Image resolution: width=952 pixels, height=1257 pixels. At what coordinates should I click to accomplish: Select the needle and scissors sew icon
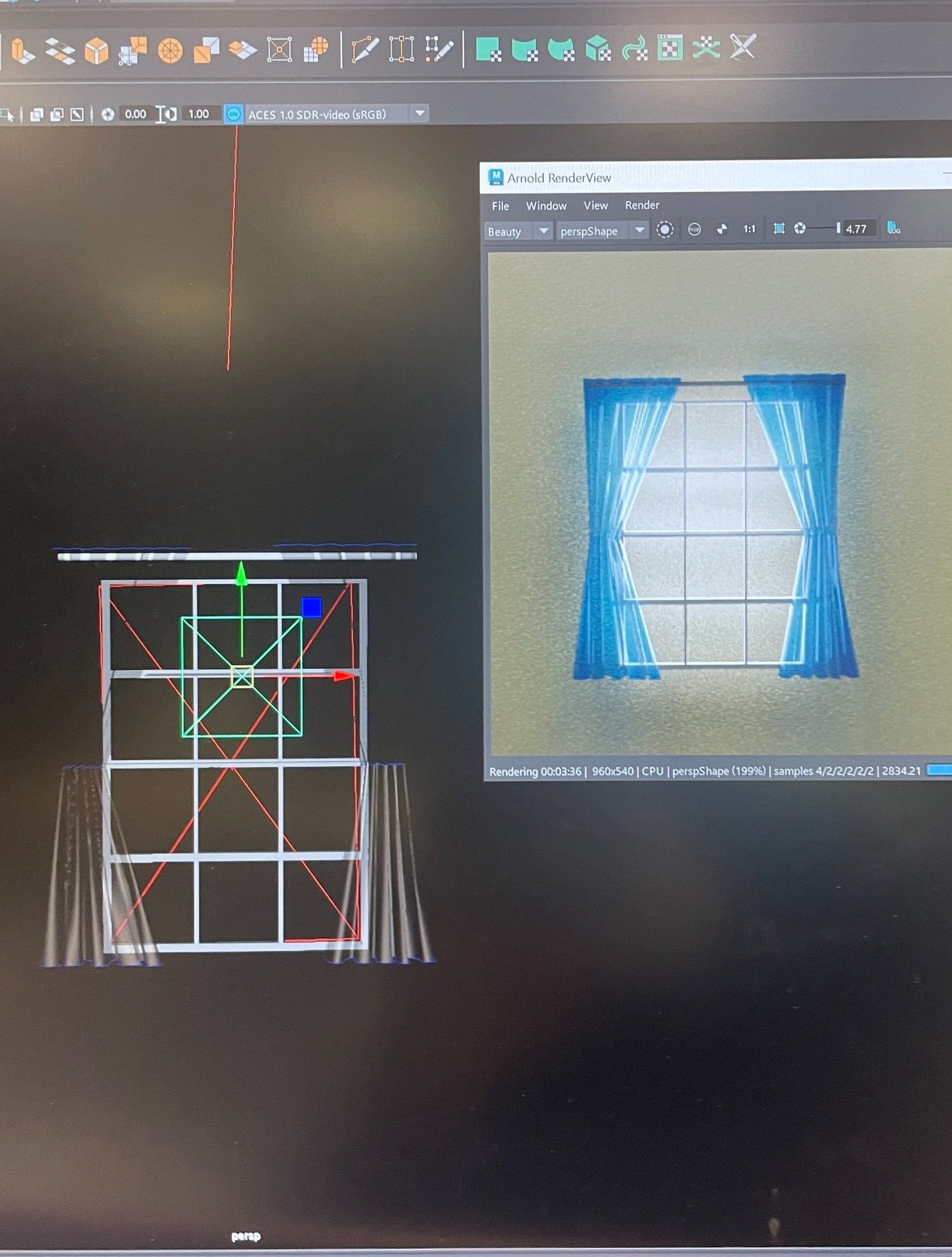[x=743, y=46]
